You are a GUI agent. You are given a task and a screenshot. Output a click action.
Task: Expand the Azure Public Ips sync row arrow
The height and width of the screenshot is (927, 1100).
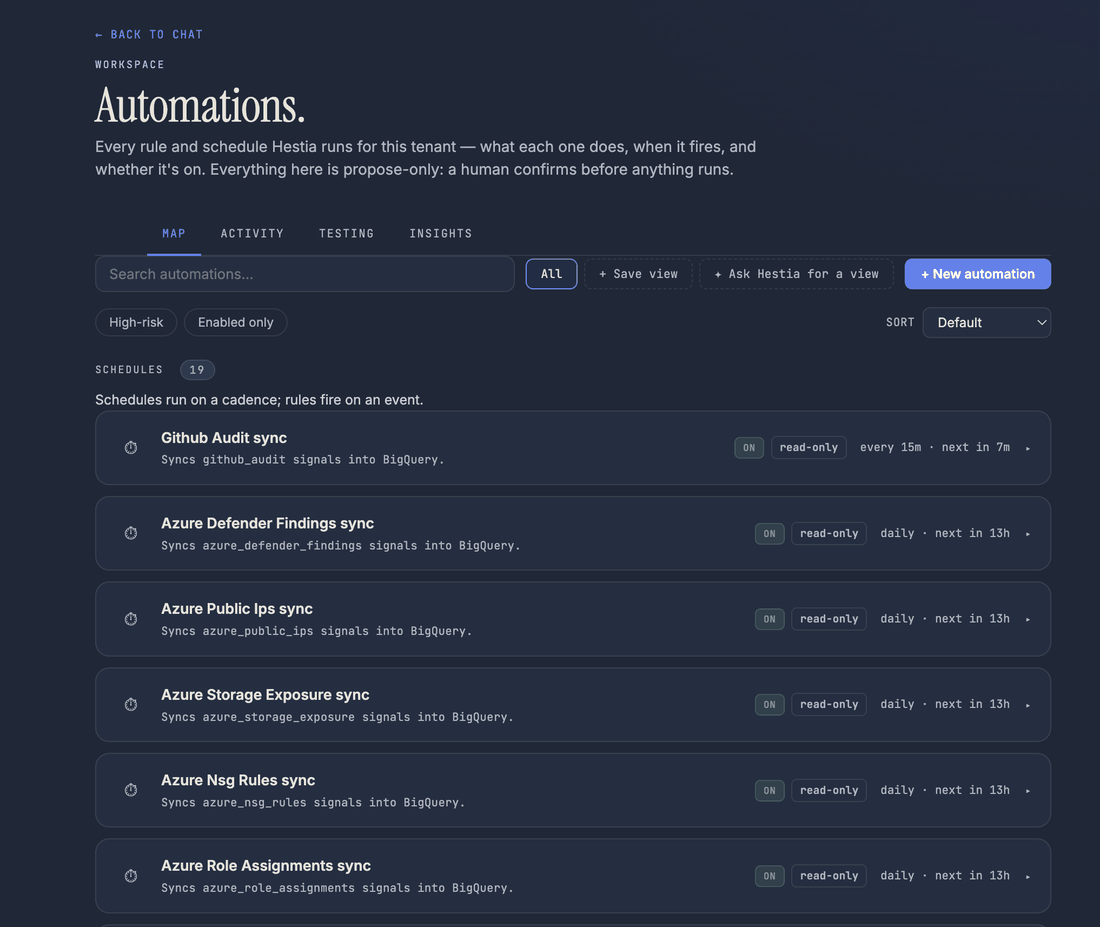coord(1028,620)
